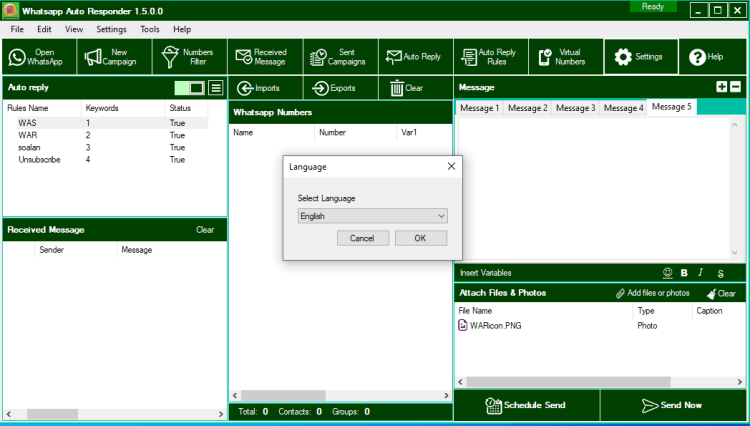Viewport: 750px width, 426px height.
Task: Click the Sender column header
Action: coord(76,250)
